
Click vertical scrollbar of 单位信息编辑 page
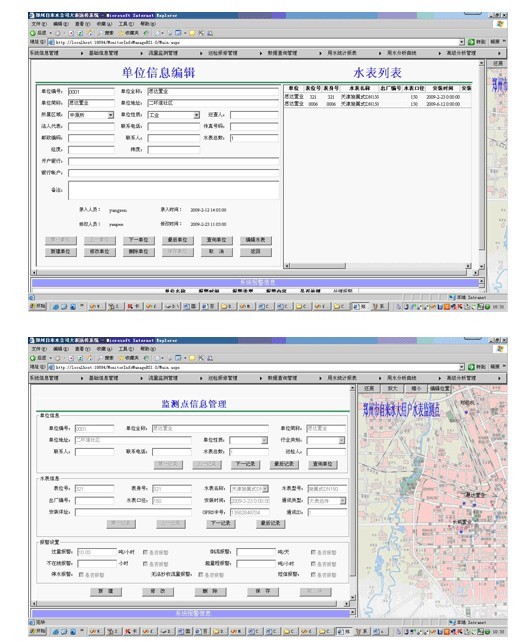(482, 164)
